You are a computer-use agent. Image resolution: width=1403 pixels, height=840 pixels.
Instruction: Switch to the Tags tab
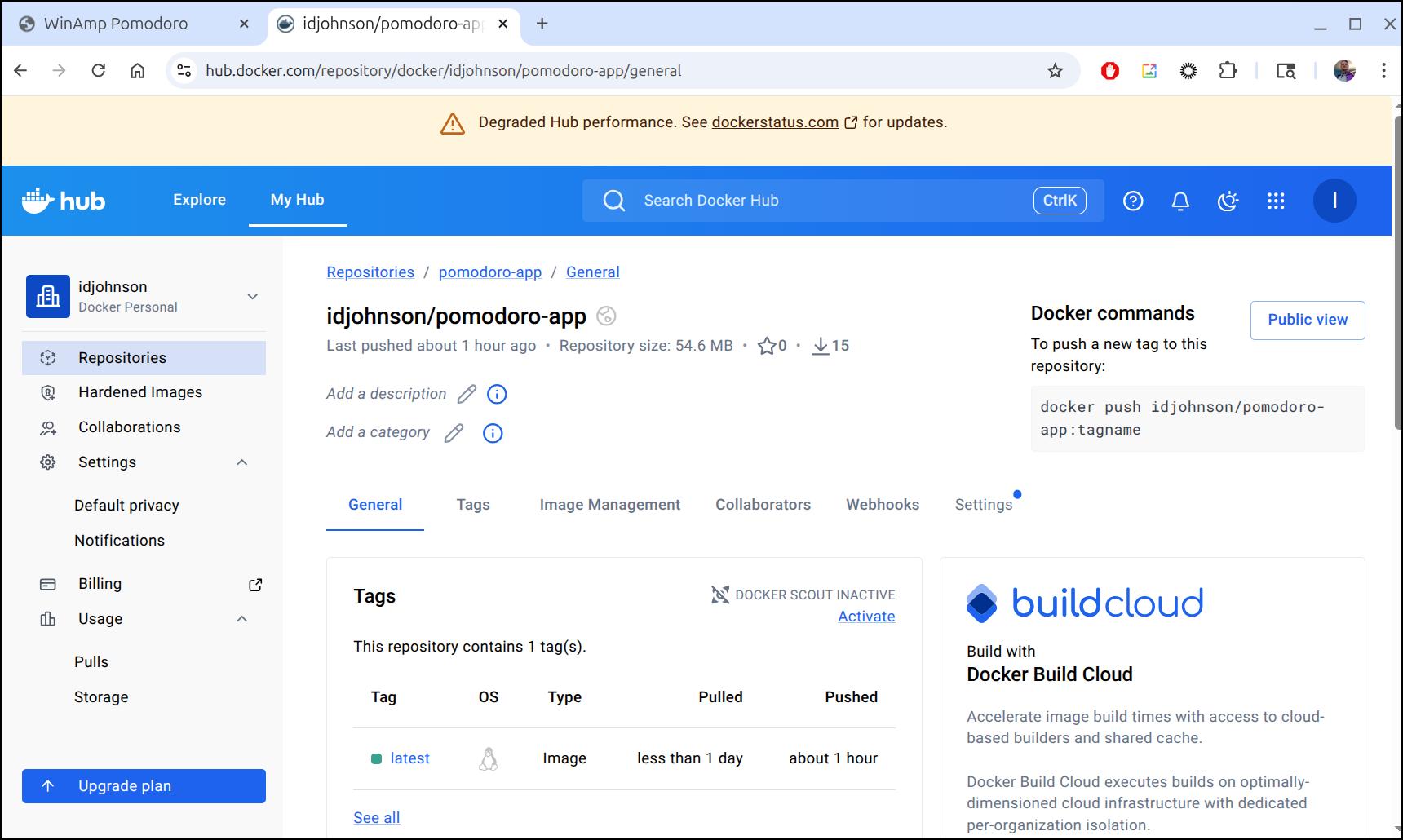click(x=473, y=505)
